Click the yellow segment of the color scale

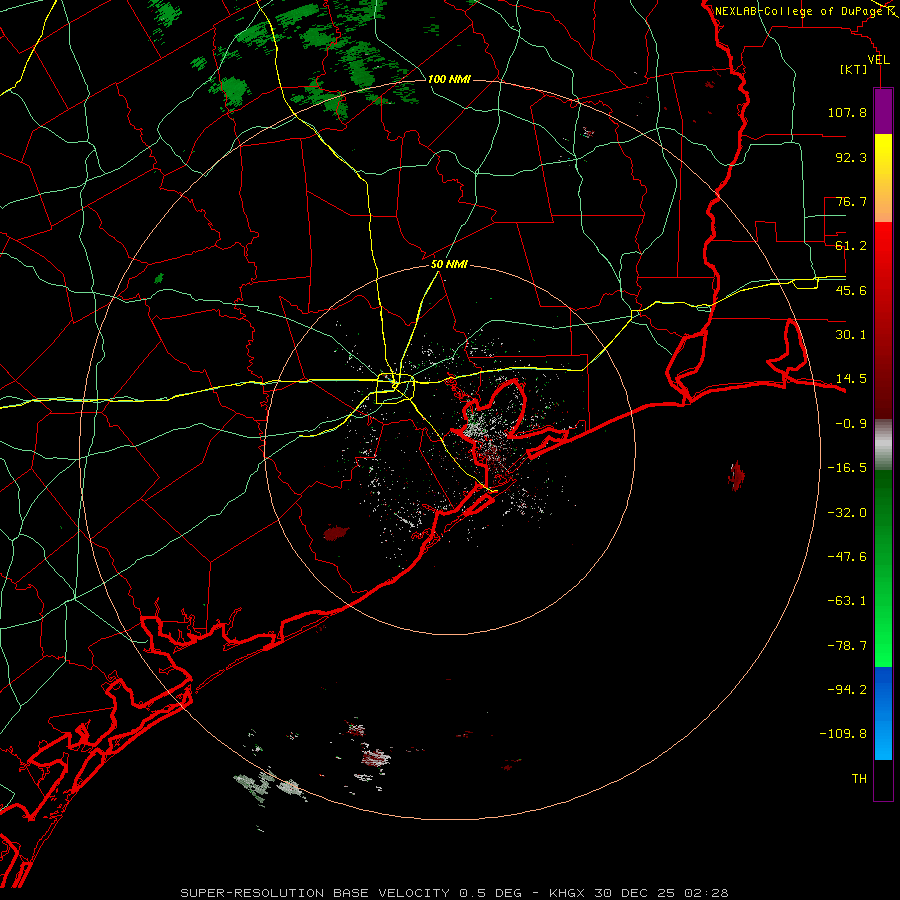[x=883, y=155]
